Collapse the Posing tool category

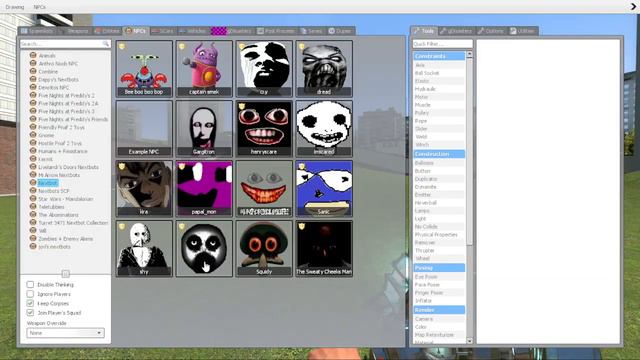(x=439, y=268)
